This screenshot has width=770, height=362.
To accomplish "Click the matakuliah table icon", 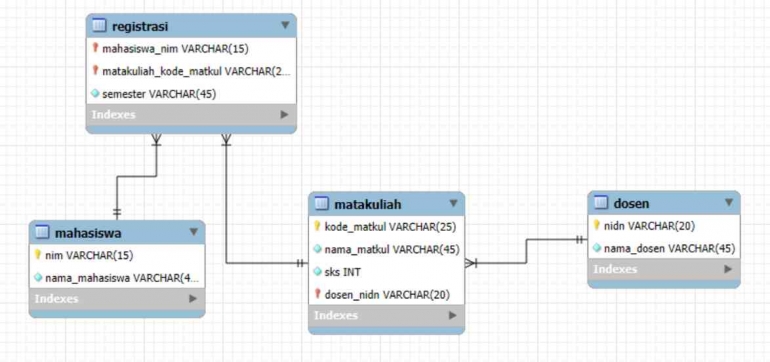I will (322, 203).
